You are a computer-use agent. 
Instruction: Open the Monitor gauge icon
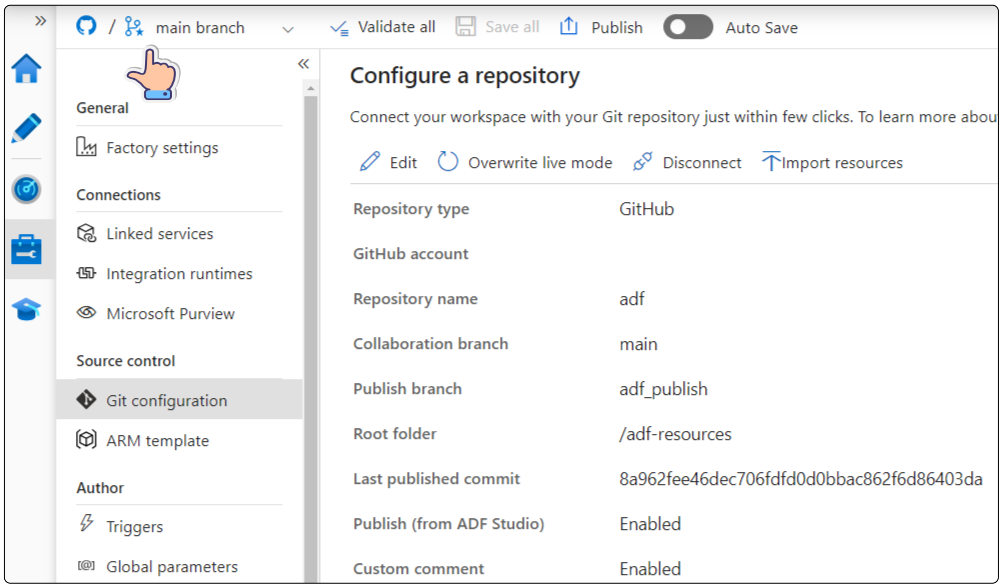tap(26, 189)
